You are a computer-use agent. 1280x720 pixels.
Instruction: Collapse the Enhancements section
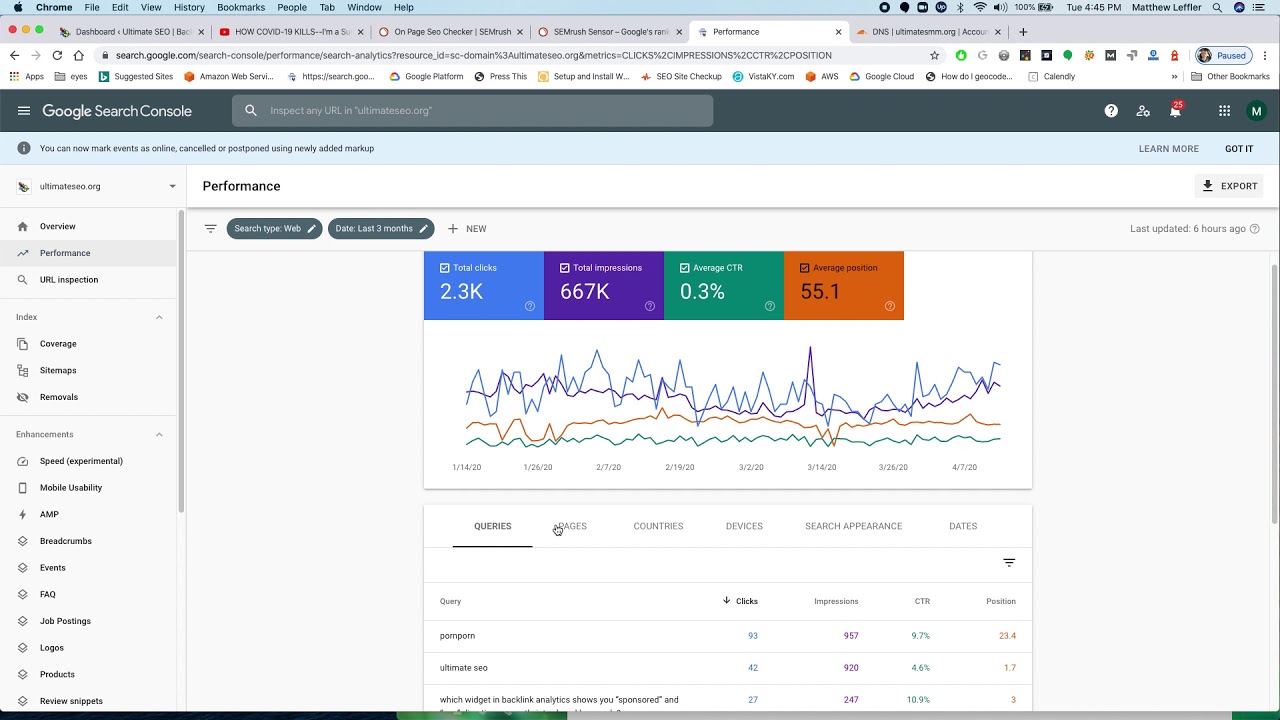click(x=159, y=434)
